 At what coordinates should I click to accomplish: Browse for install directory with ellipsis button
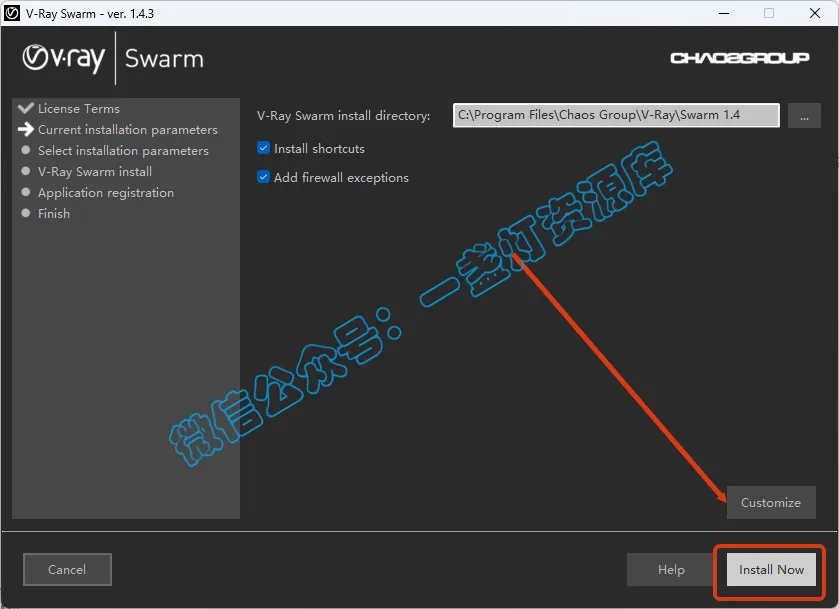pyautogui.click(x=804, y=116)
